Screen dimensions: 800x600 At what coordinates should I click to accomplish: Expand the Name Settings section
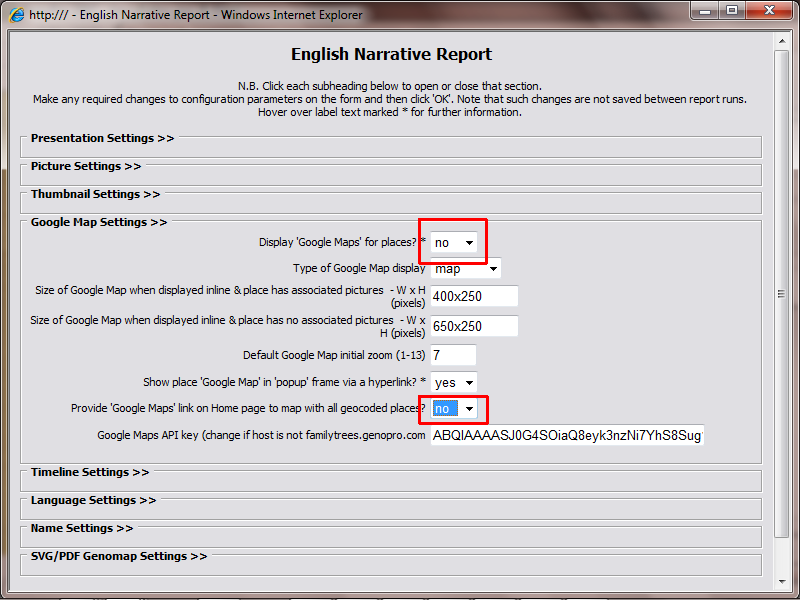click(82, 528)
